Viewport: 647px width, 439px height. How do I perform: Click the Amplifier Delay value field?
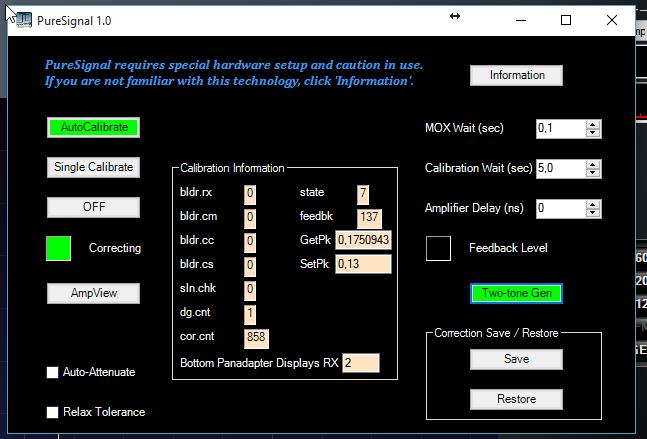coord(561,208)
